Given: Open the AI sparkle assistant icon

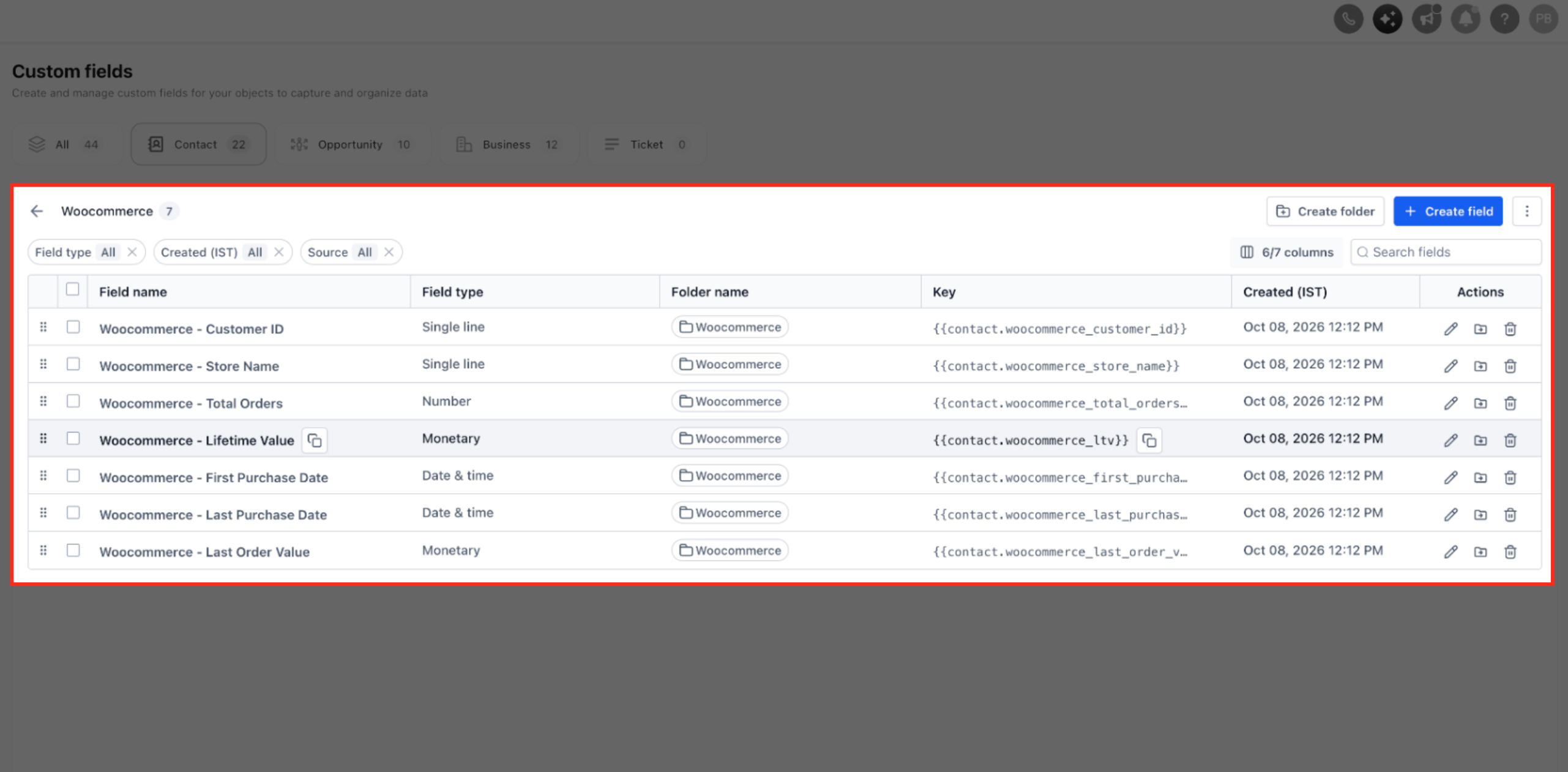Looking at the screenshot, I should click(1387, 19).
